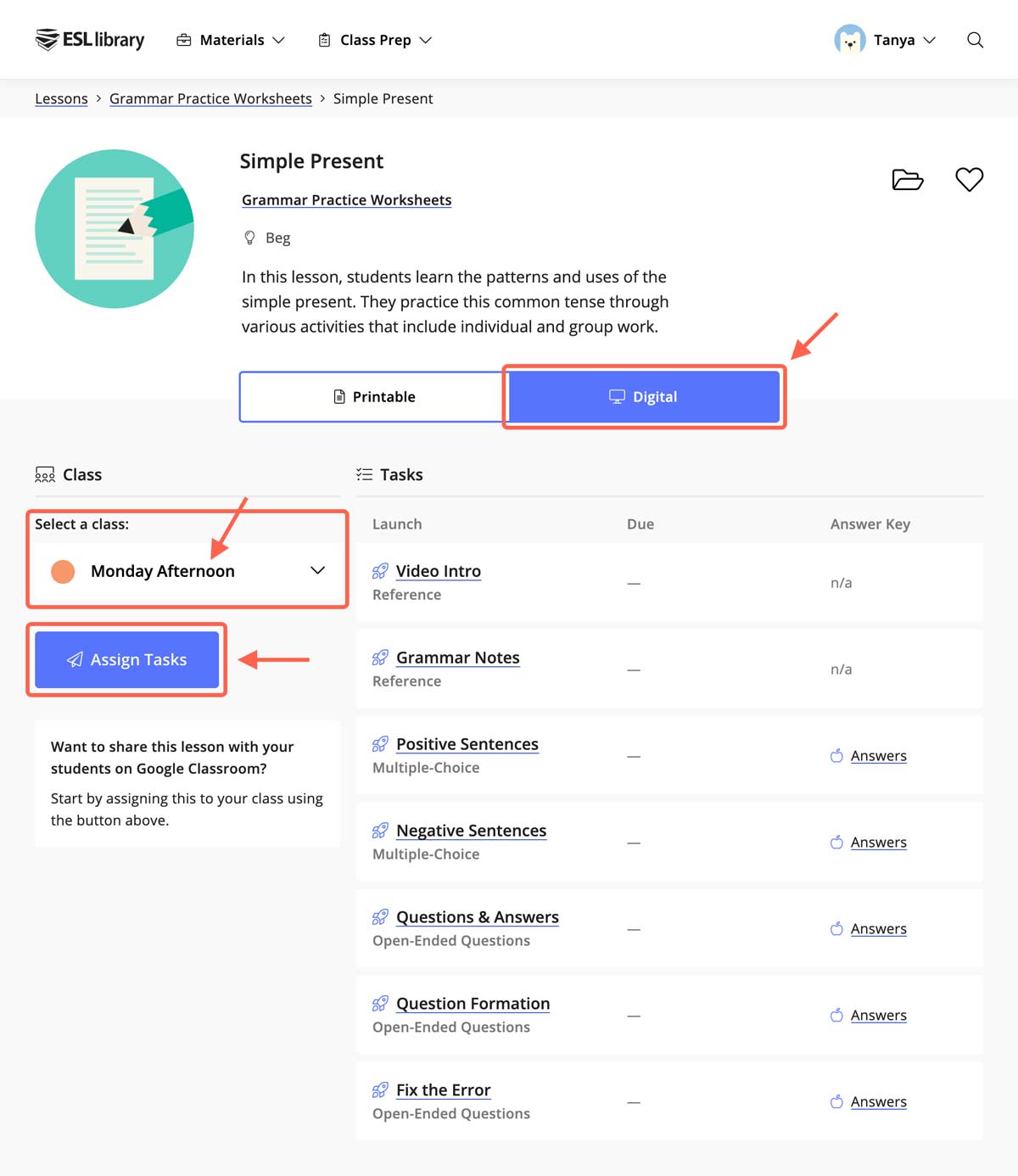Open Answers link for Fix the Error
Image resolution: width=1018 pixels, height=1176 pixels.
[878, 1102]
